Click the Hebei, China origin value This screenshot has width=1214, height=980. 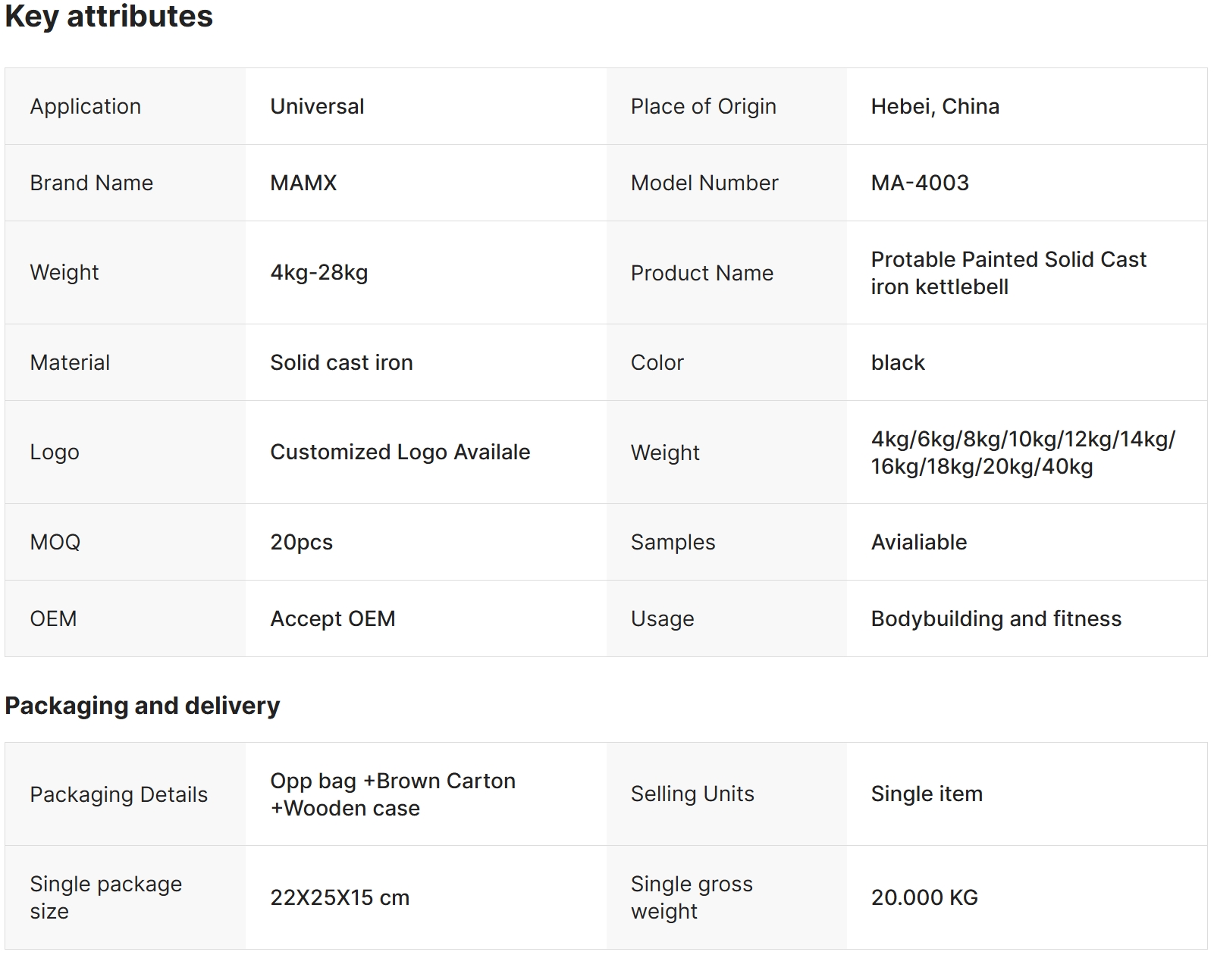point(934,106)
